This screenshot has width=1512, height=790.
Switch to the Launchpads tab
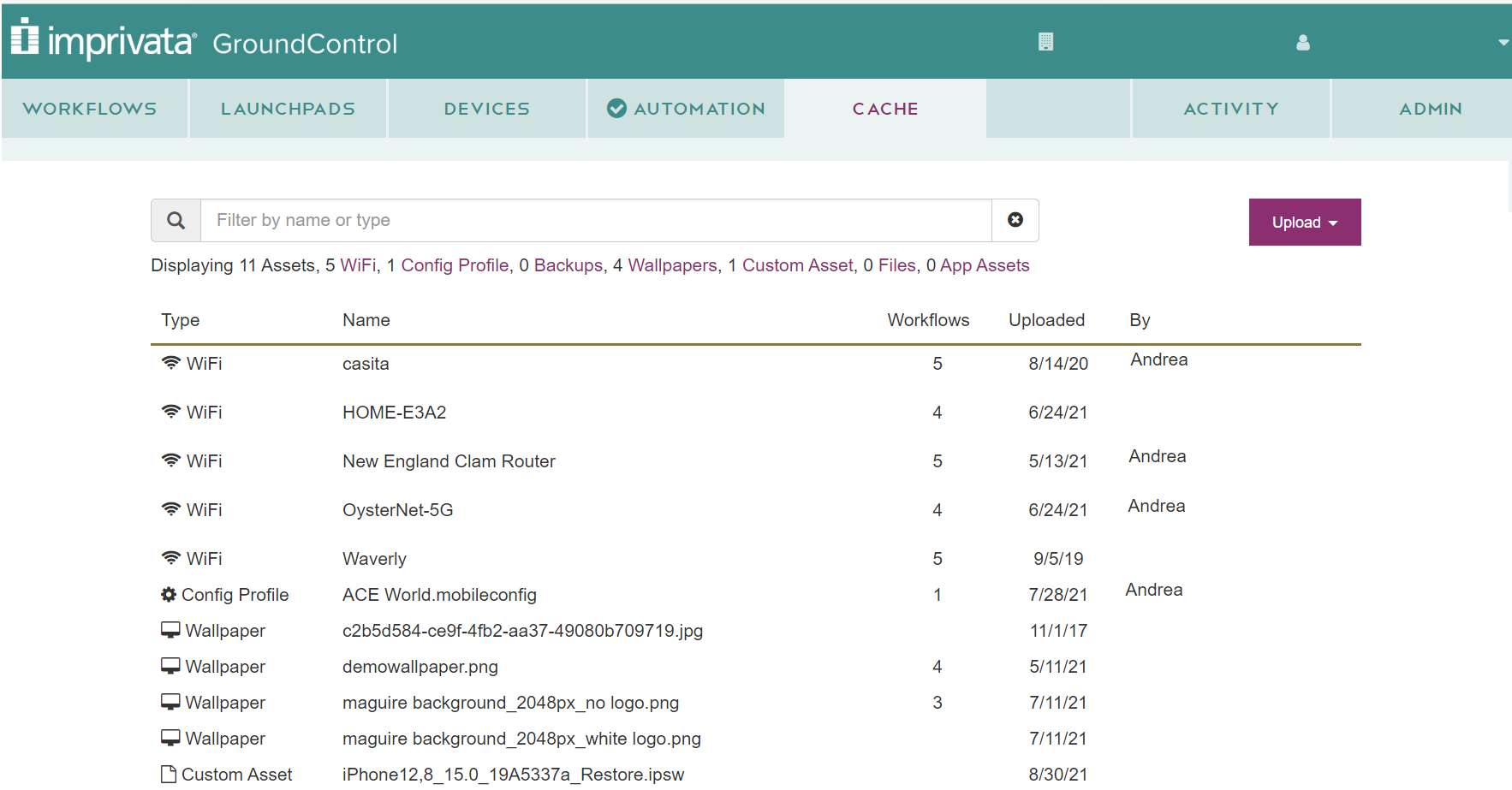pyautogui.click(x=288, y=109)
